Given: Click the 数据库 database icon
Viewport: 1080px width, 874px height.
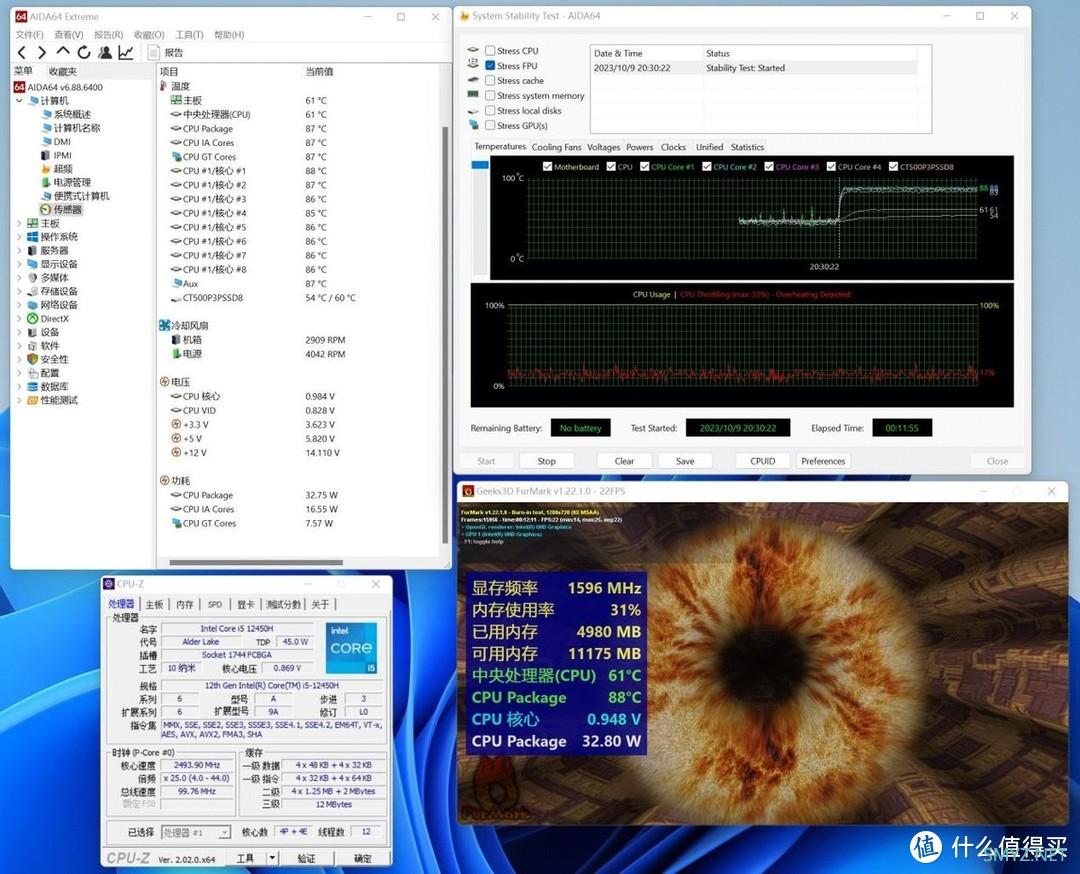Looking at the screenshot, I should pos(32,387).
